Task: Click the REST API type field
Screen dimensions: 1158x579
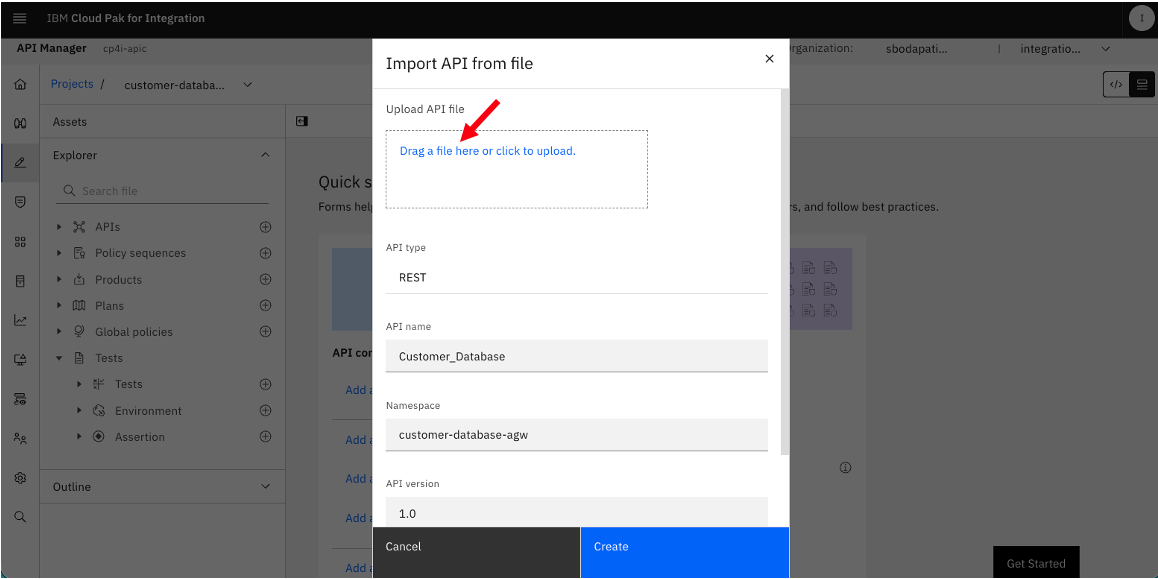Action: 577,278
